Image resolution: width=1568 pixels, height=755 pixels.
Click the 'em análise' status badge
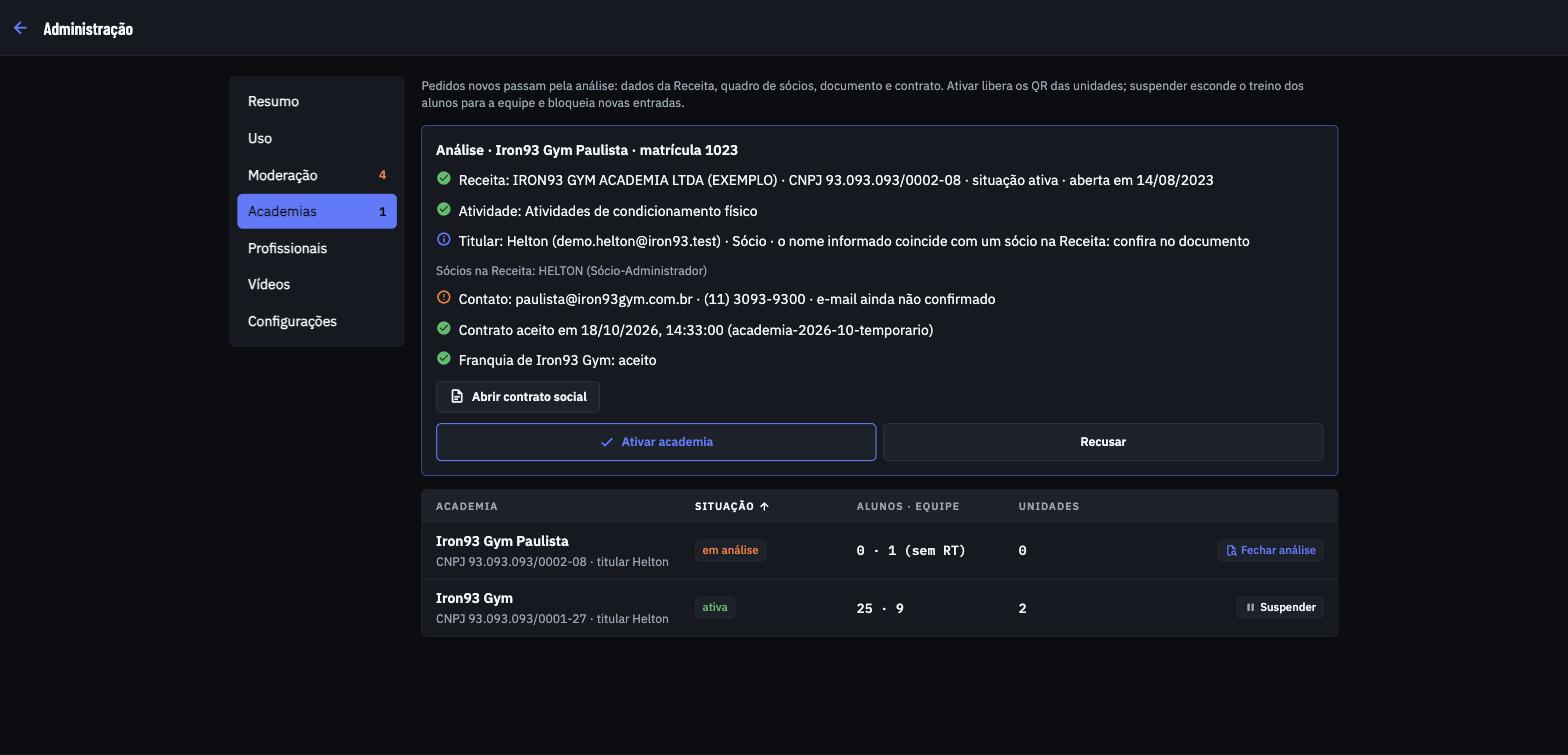pyautogui.click(x=730, y=551)
